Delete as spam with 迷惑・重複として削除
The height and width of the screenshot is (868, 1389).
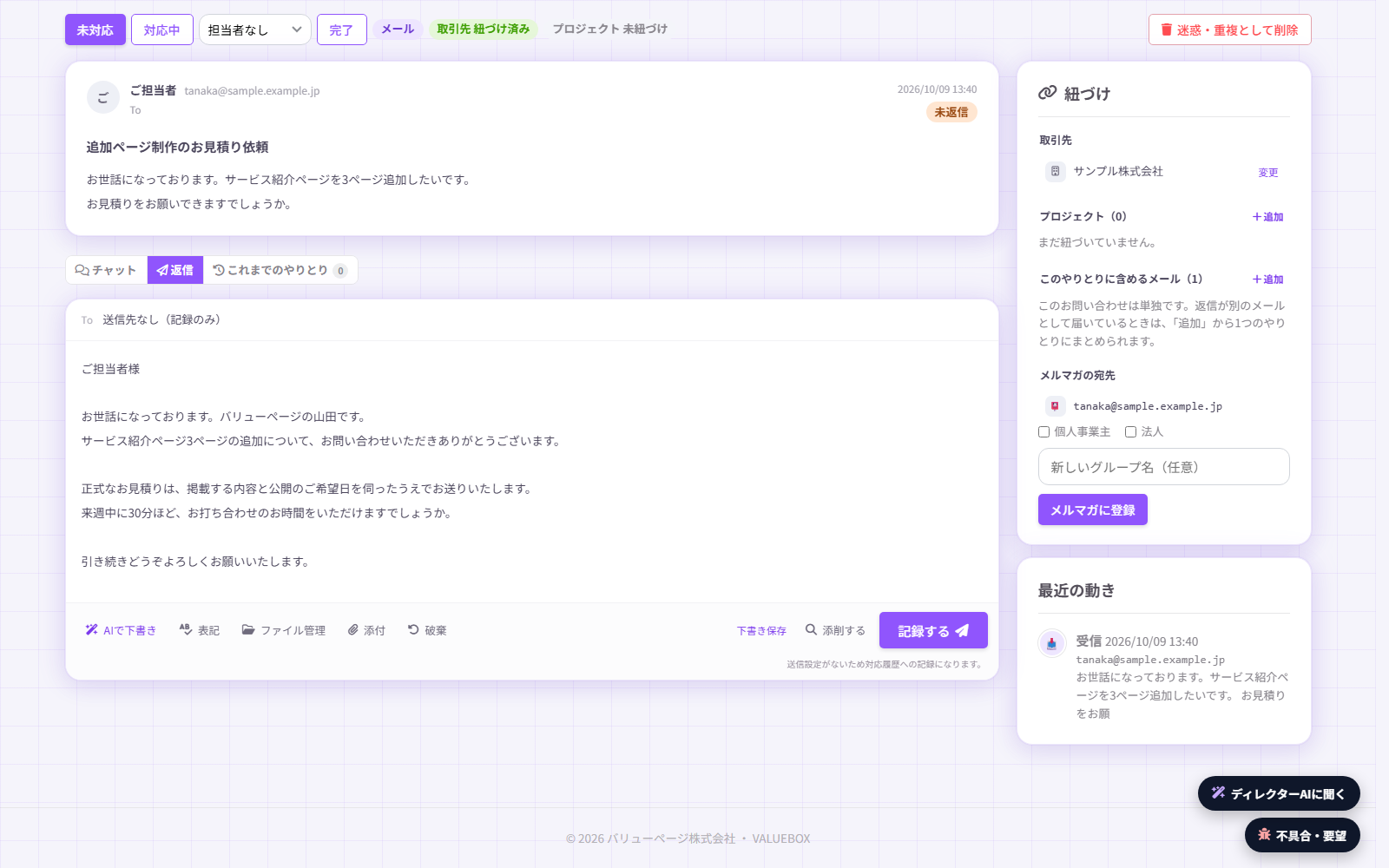[x=1229, y=30]
